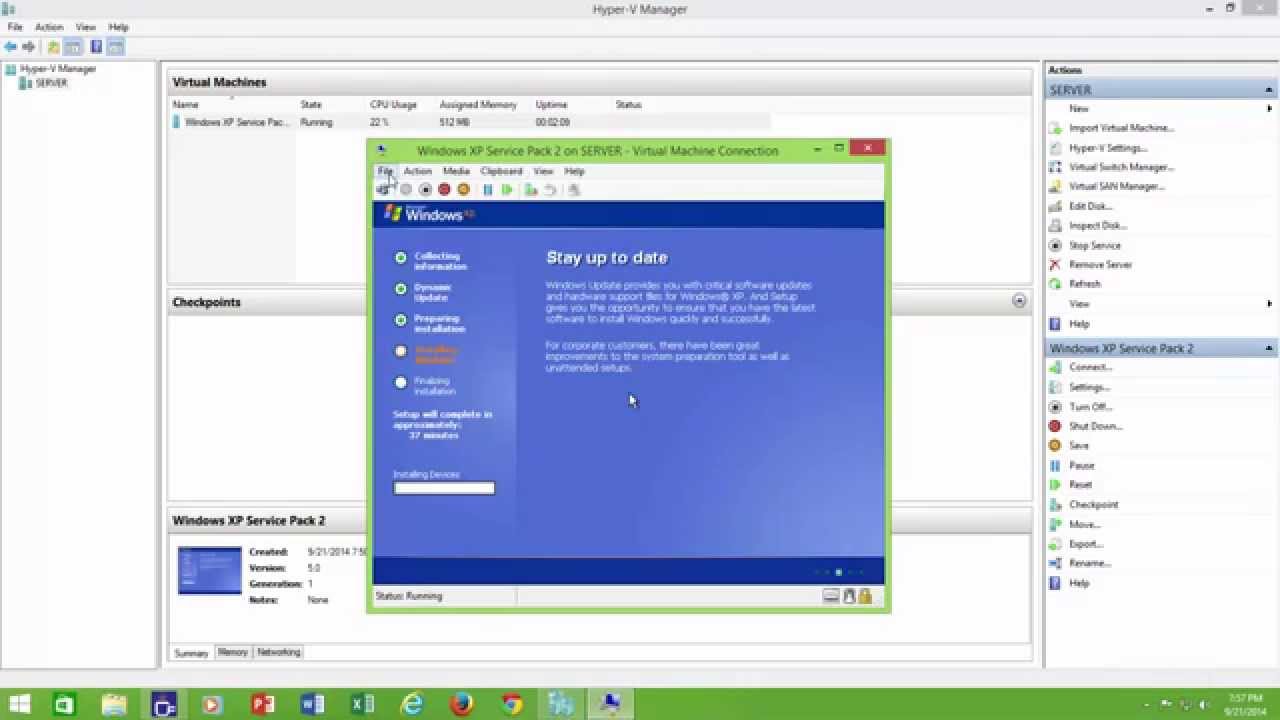Collapse the Checkpoints panel
1280x720 pixels.
pos(1019,300)
